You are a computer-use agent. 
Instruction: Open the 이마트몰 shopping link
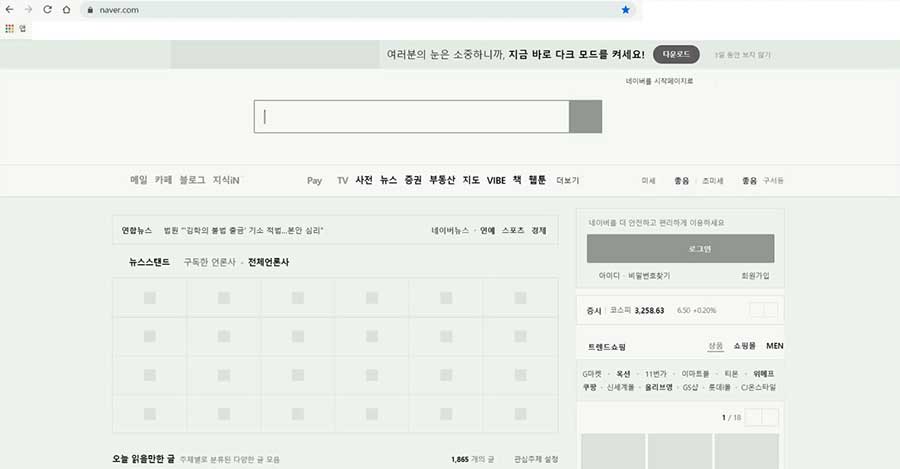point(695,374)
